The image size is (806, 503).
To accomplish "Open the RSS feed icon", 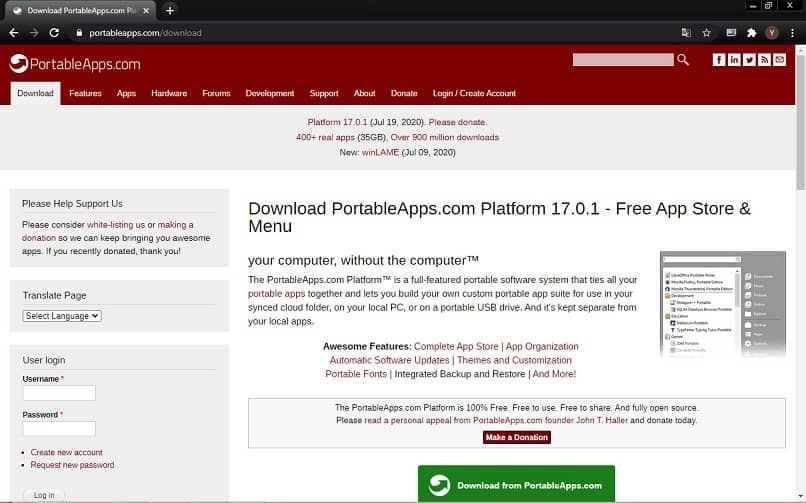I will tap(764, 60).
